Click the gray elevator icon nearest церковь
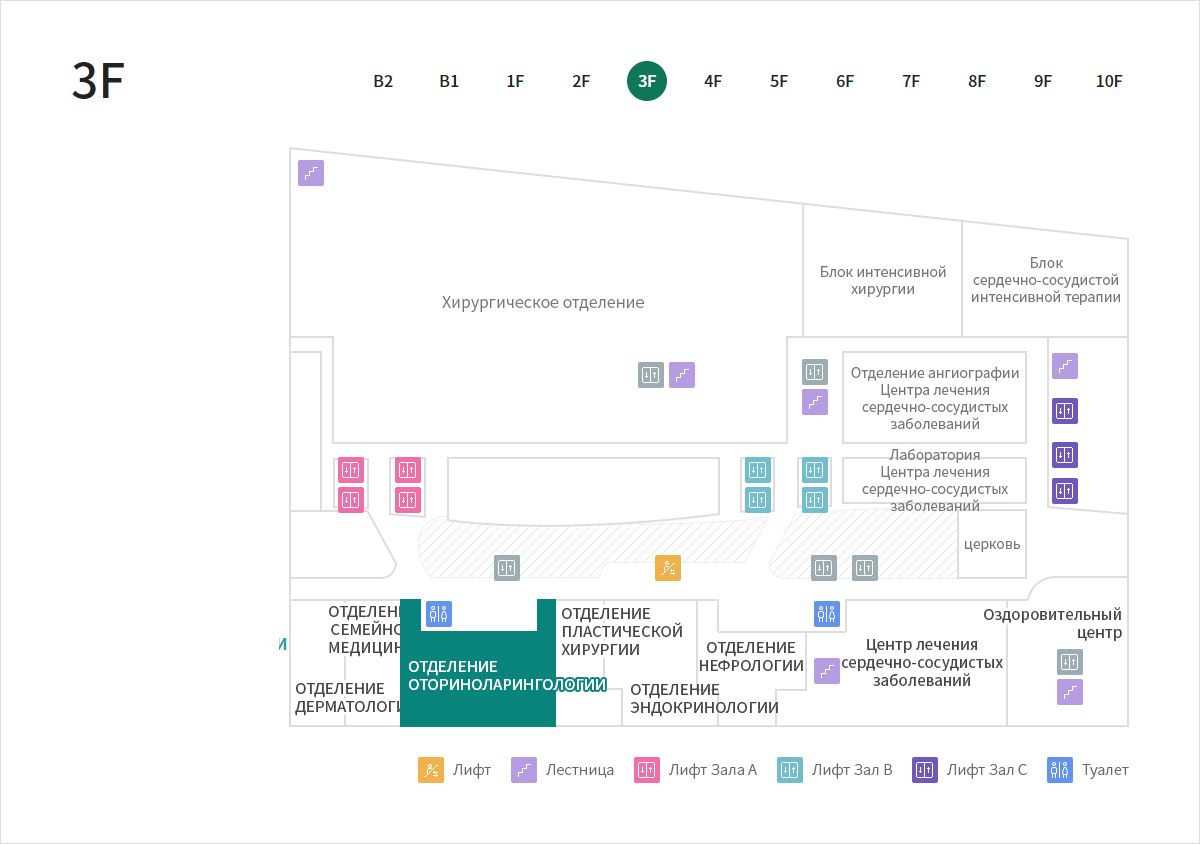 click(x=865, y=568)
